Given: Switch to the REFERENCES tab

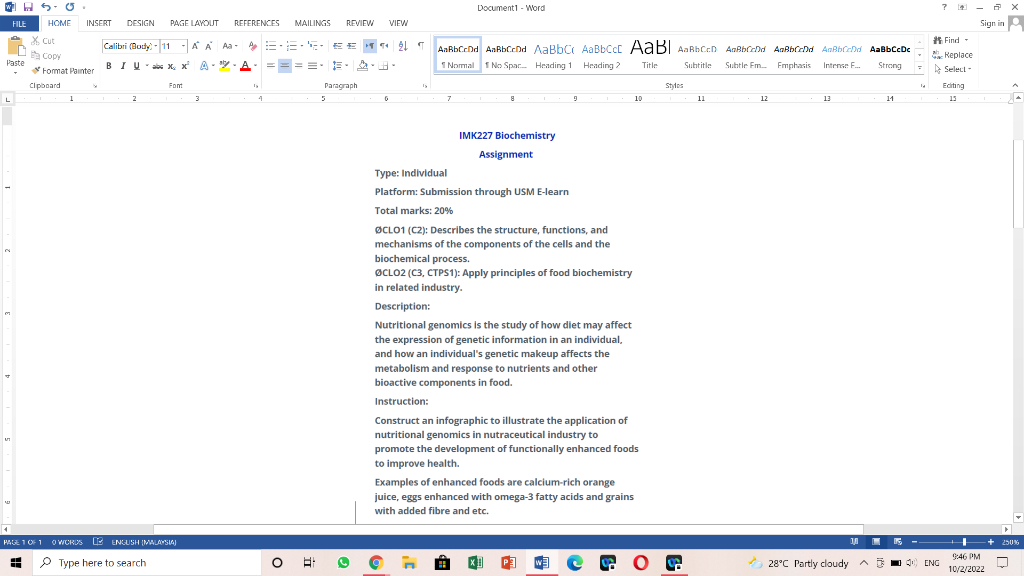Looking at the screenshot, I should [257, 24].
